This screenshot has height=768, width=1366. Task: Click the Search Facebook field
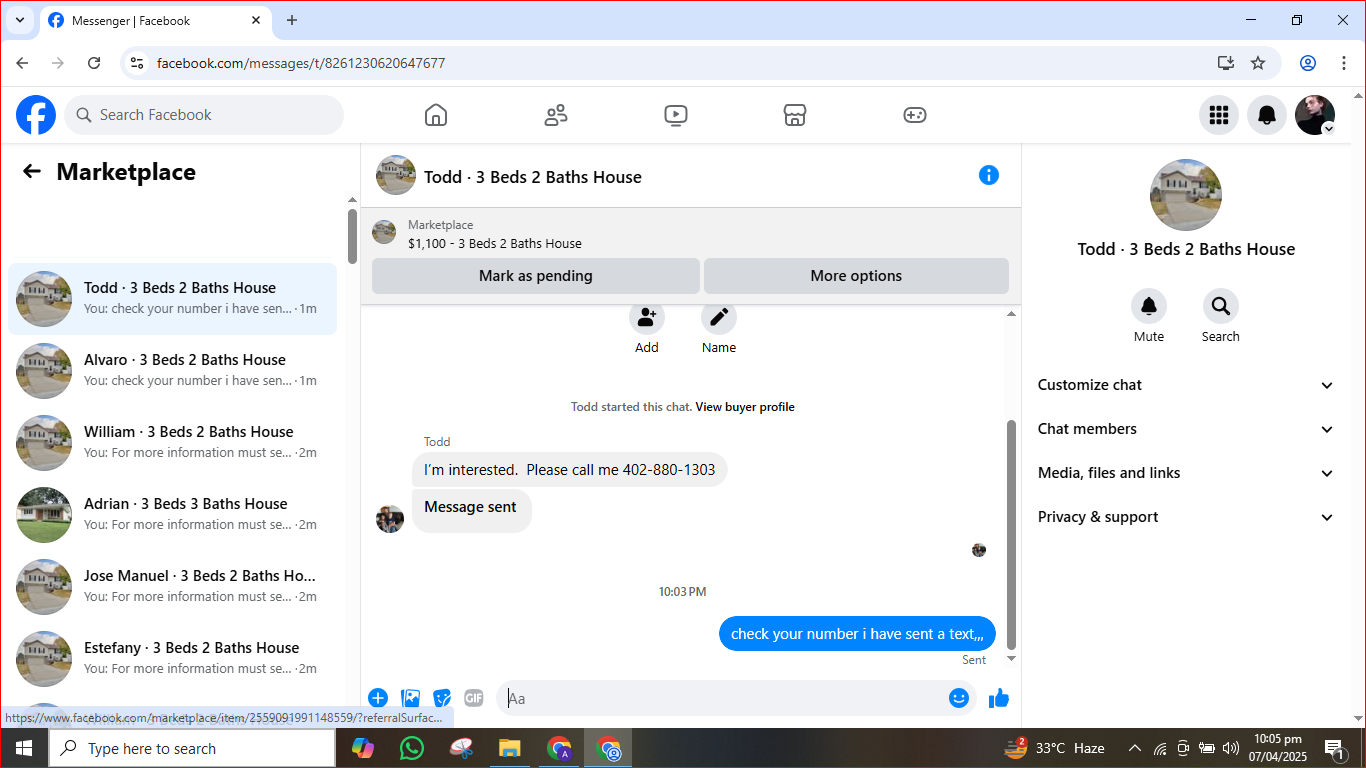pyautogui.click(x=204, y=115)
